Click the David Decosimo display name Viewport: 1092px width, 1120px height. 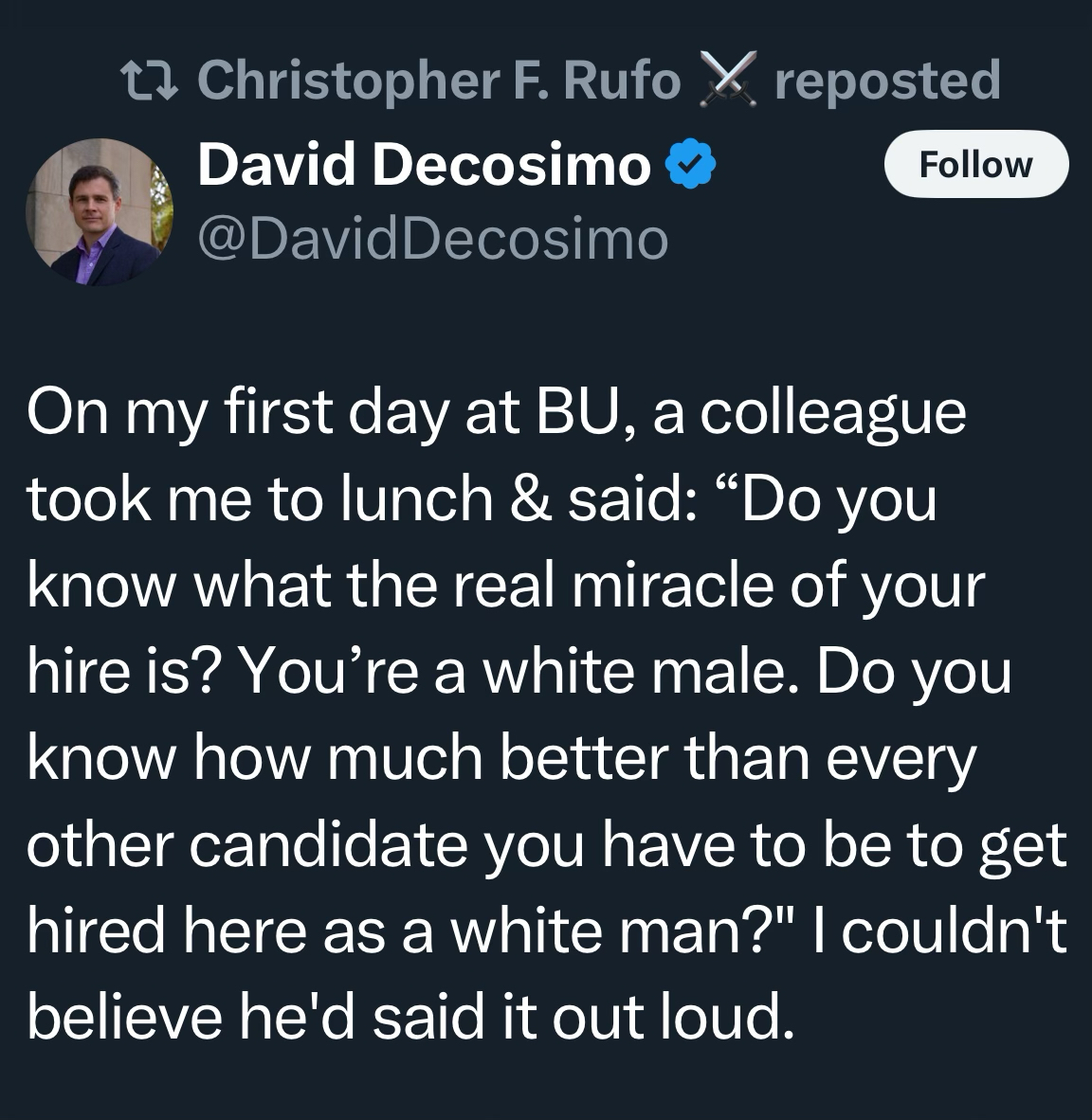pos(423,167)
